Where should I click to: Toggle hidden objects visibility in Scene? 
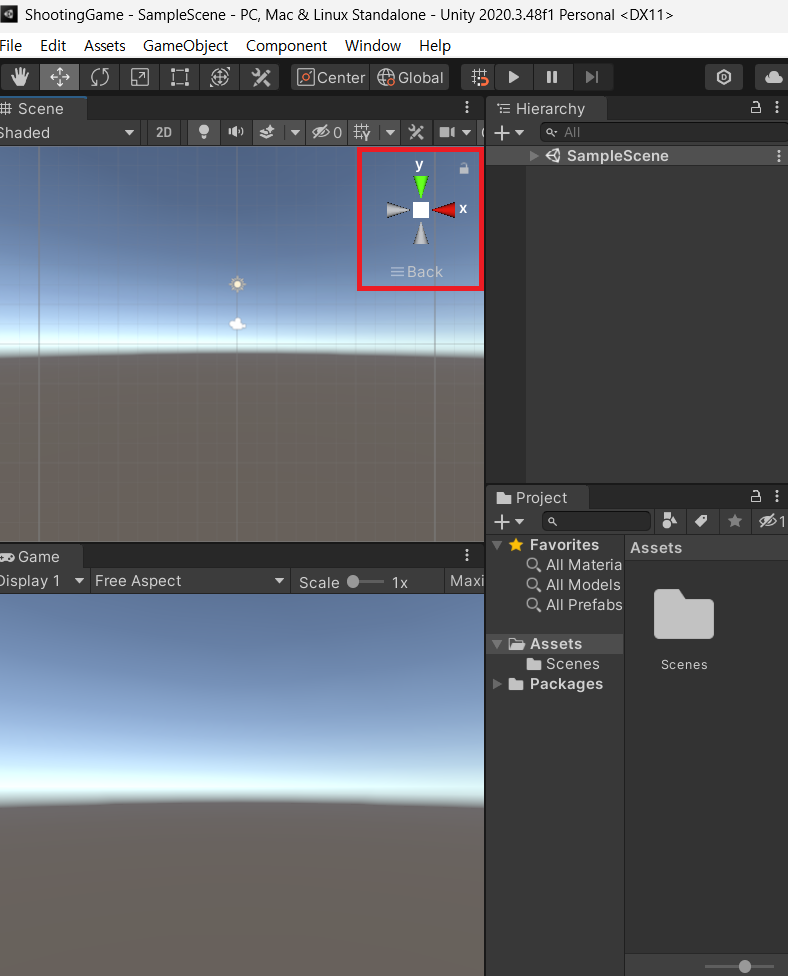(x=327, y=133)
